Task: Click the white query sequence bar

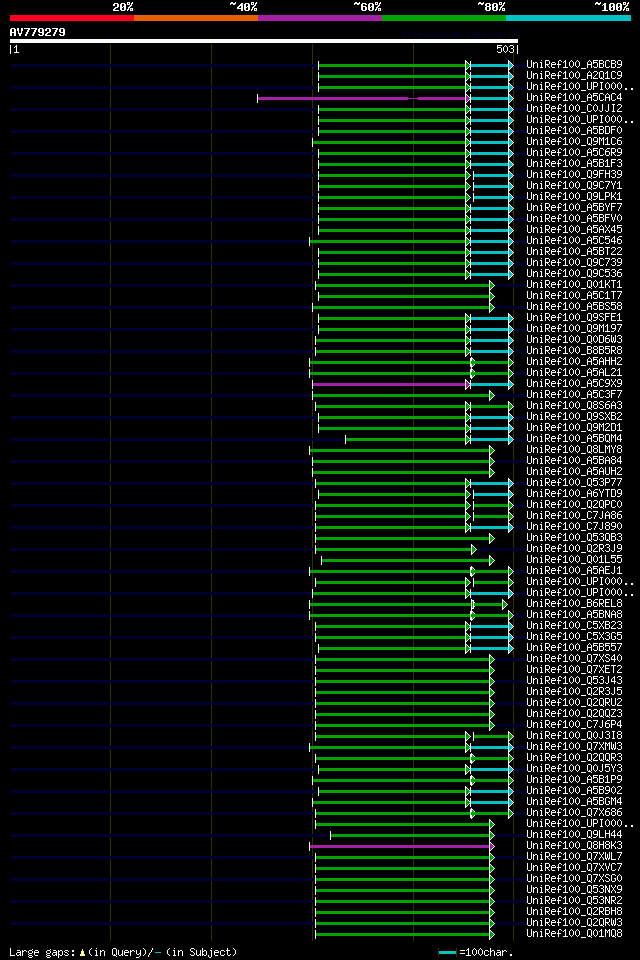Action: (264, 41)
